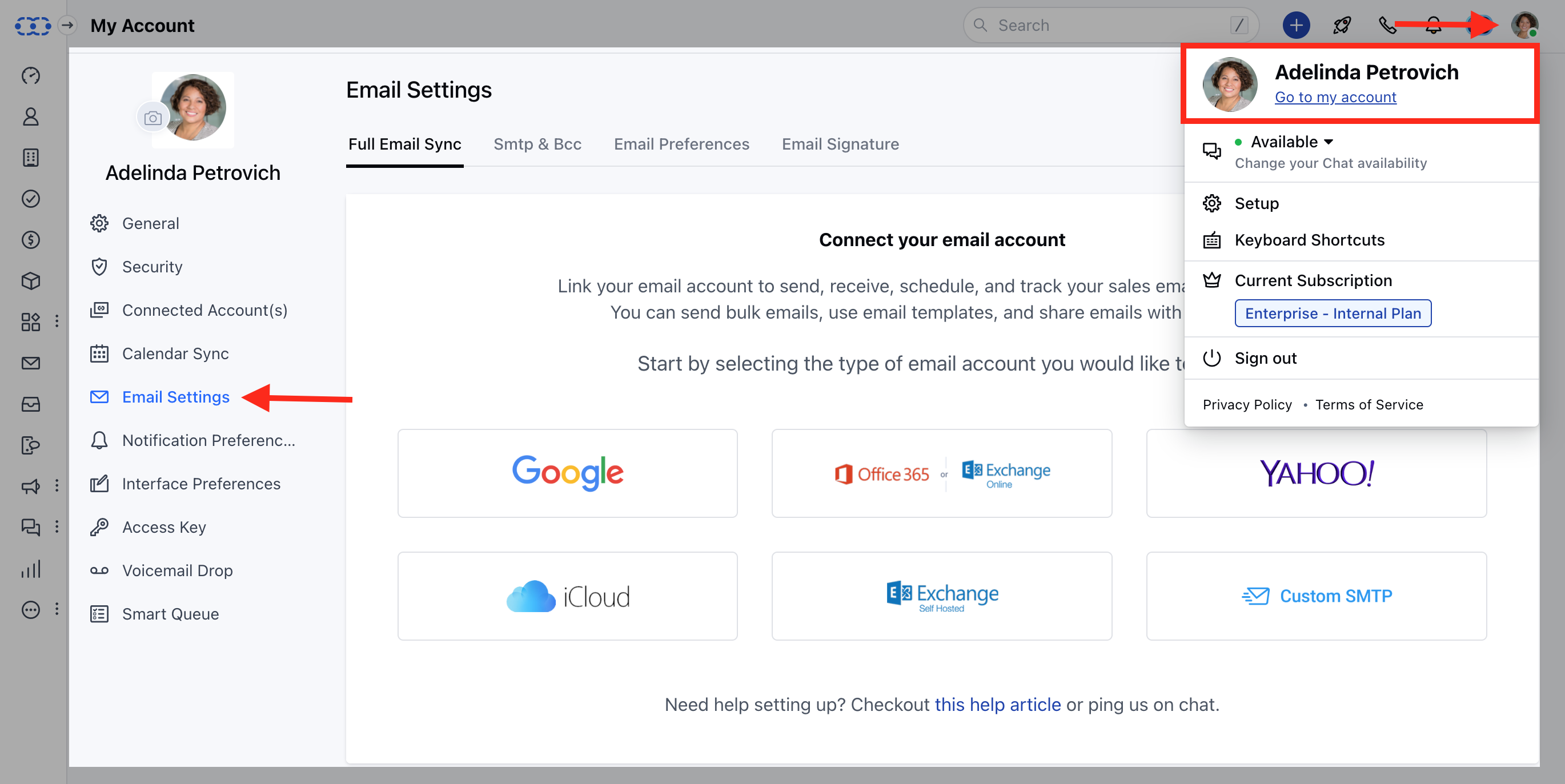Image resolution: width=1565 pixels, height=784 pixels.
Task: Open the Email Signature tab
Action: click(x=840, y=144)
